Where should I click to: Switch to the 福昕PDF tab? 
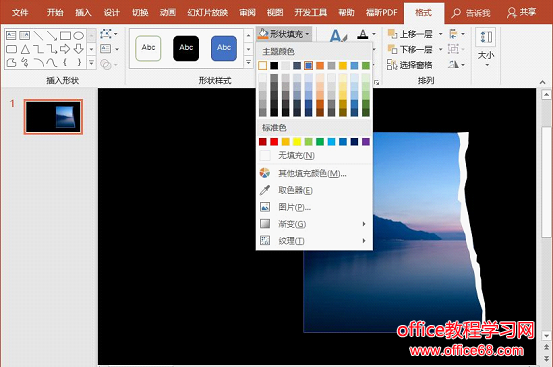tap(382, 13)
